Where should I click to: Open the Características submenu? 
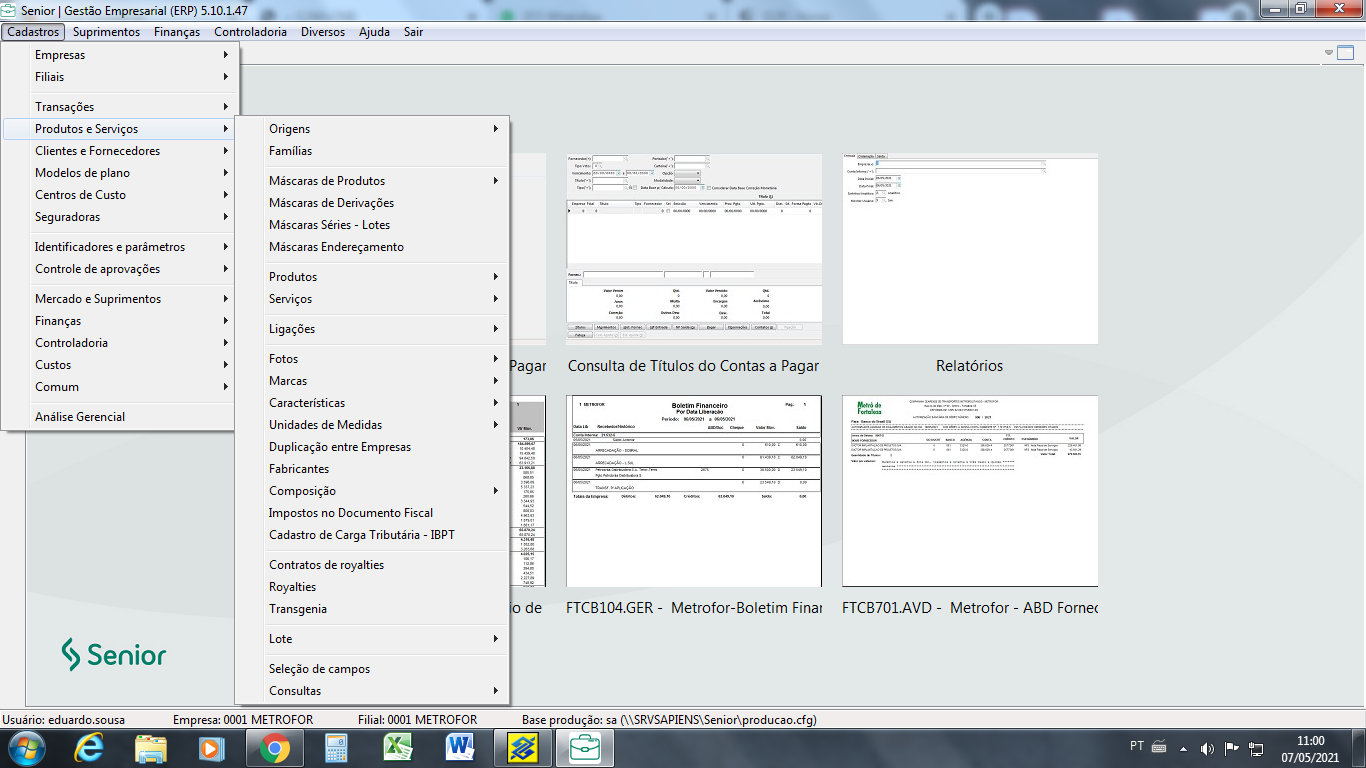pos(372,403)
